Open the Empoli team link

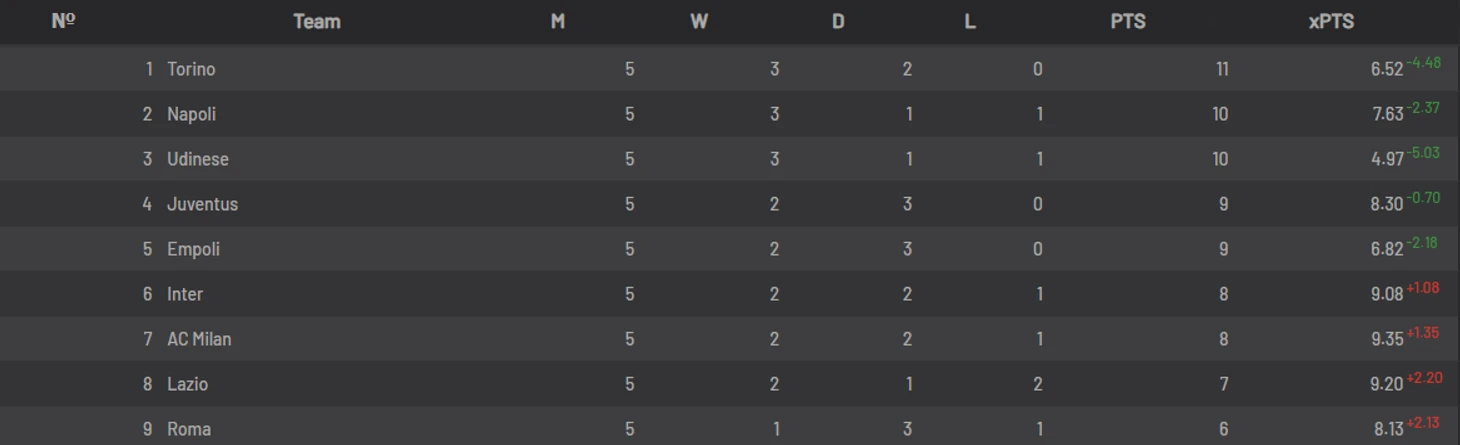point(193,249)
